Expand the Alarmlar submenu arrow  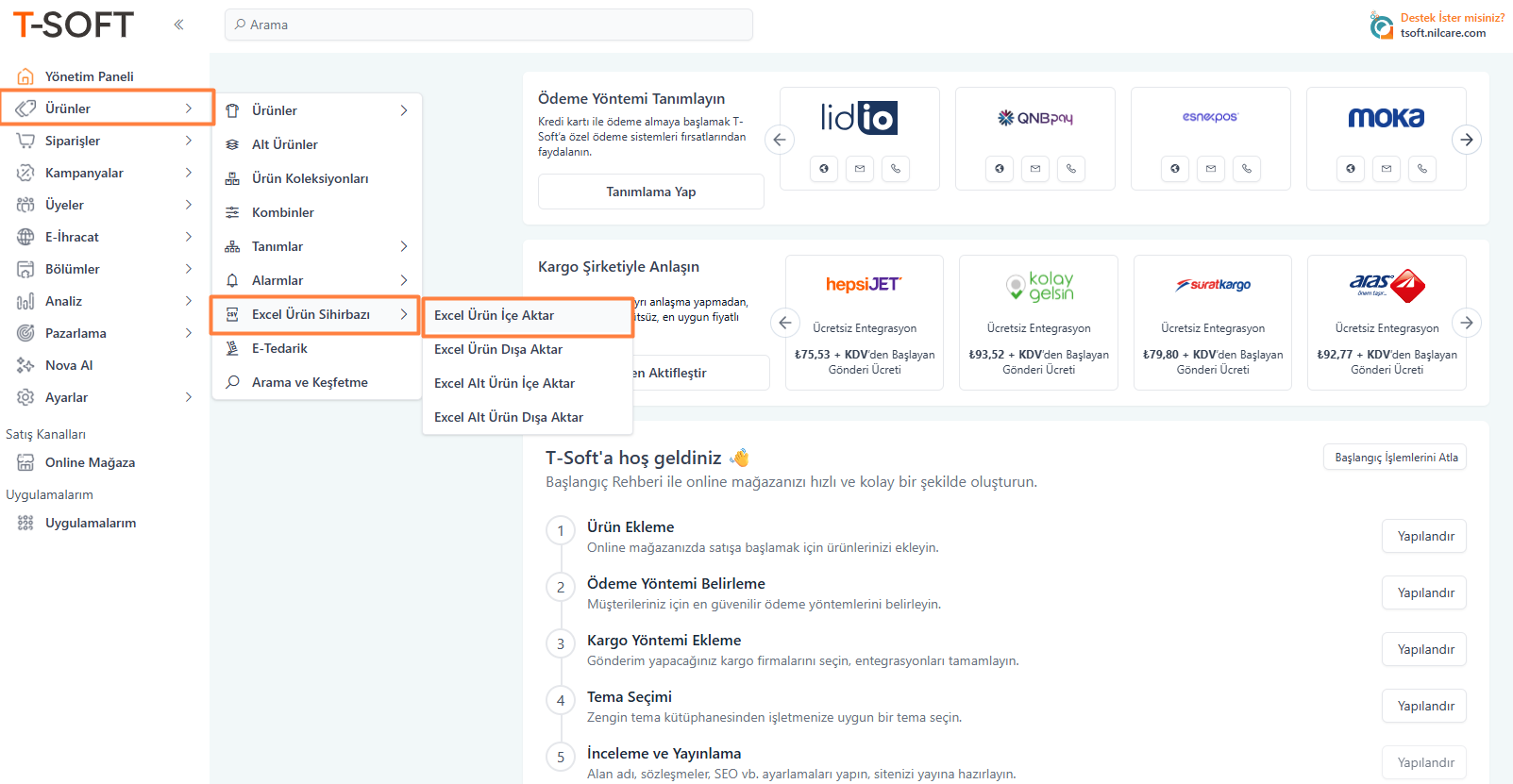coord(403,280)
